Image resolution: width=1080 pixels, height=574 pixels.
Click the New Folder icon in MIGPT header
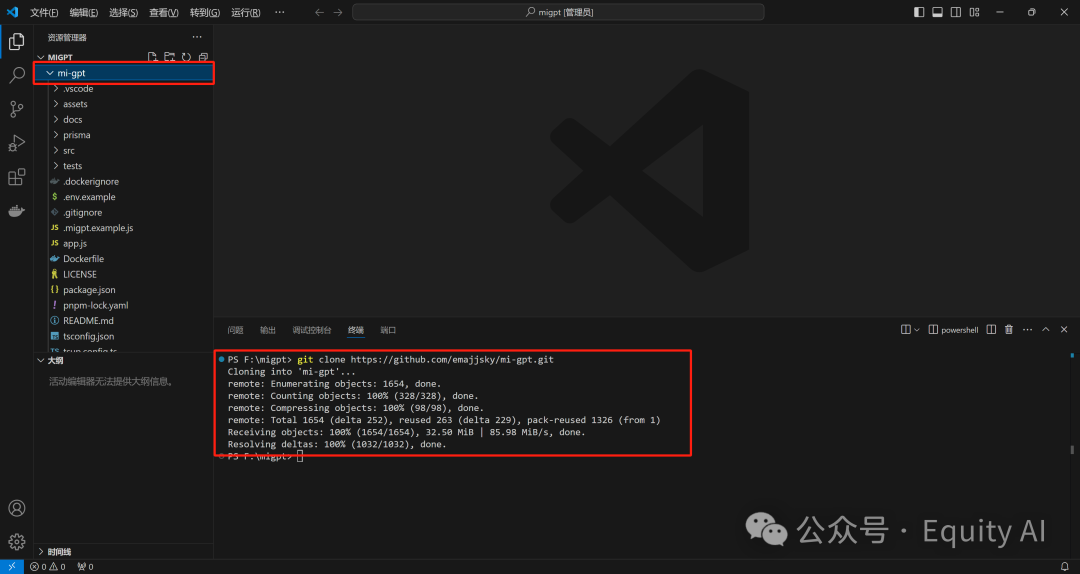click(169, 57)
